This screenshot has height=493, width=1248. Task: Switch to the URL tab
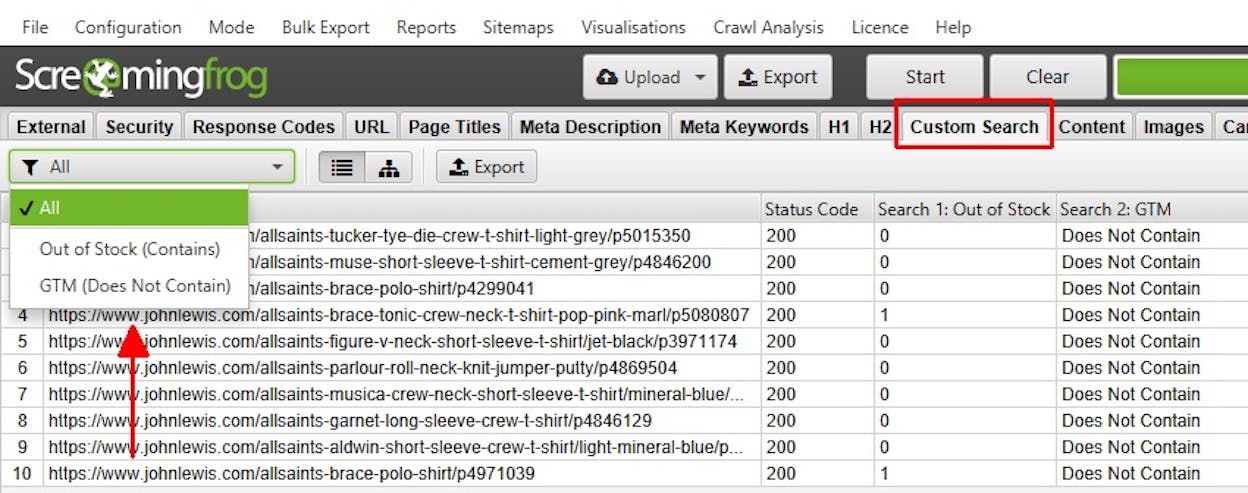coord(371,127)
